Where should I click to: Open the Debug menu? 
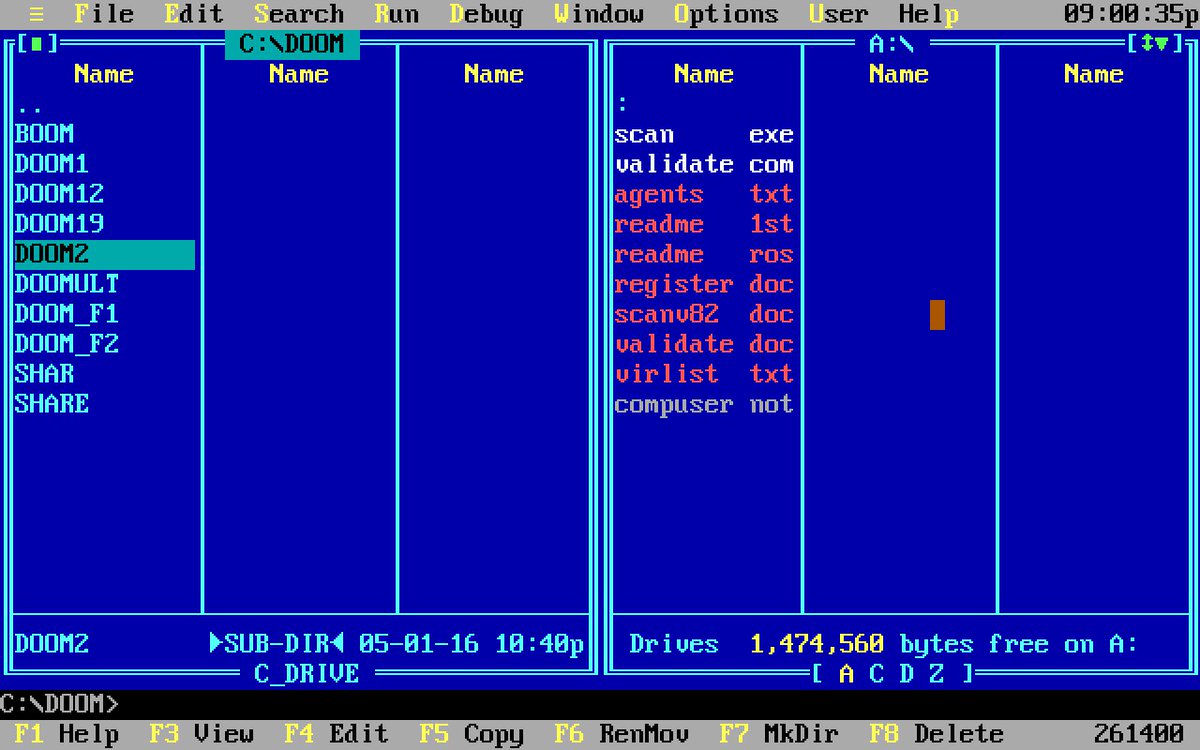[x=486, y=14]
